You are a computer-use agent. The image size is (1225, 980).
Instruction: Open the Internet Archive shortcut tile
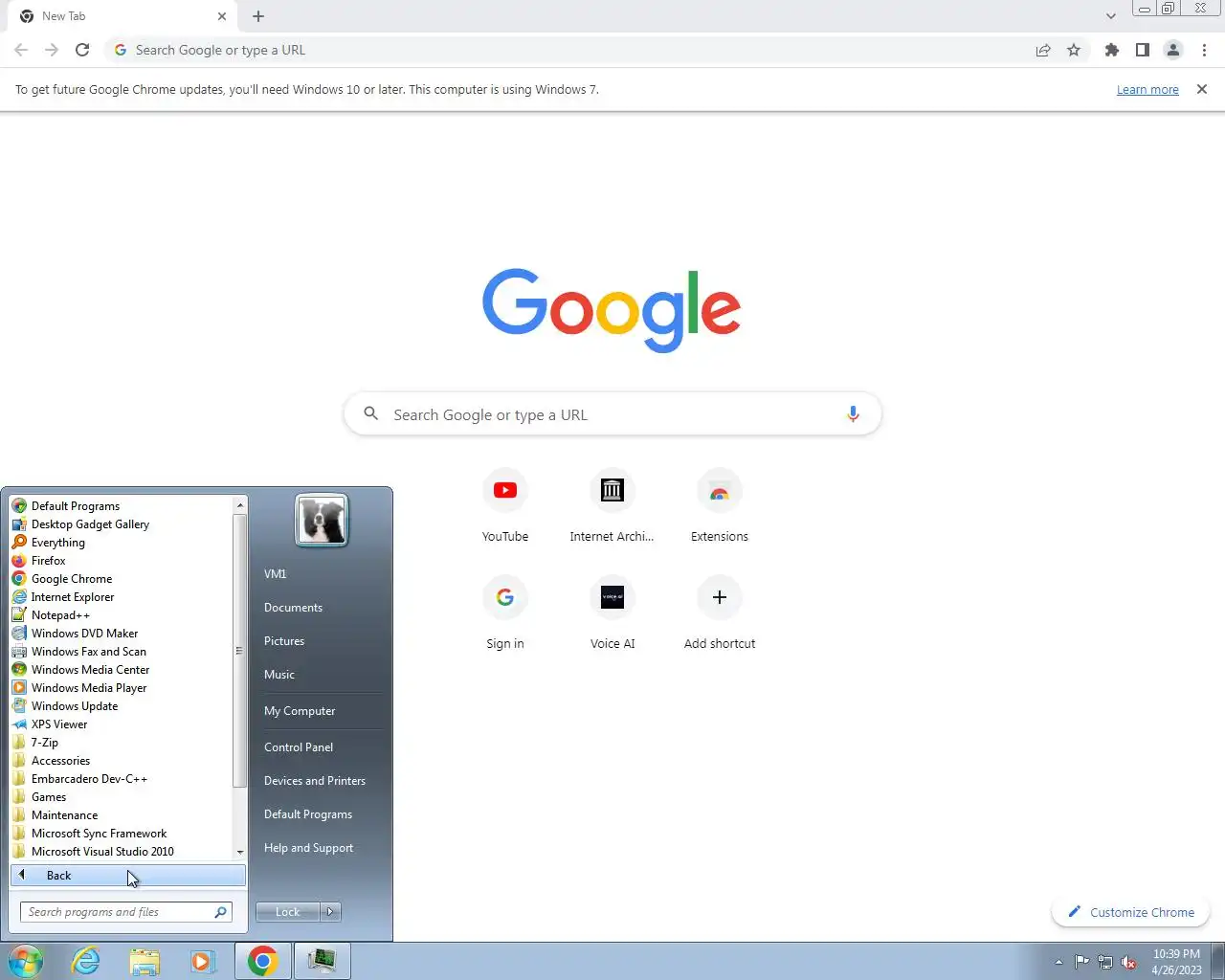click(612, 506)
